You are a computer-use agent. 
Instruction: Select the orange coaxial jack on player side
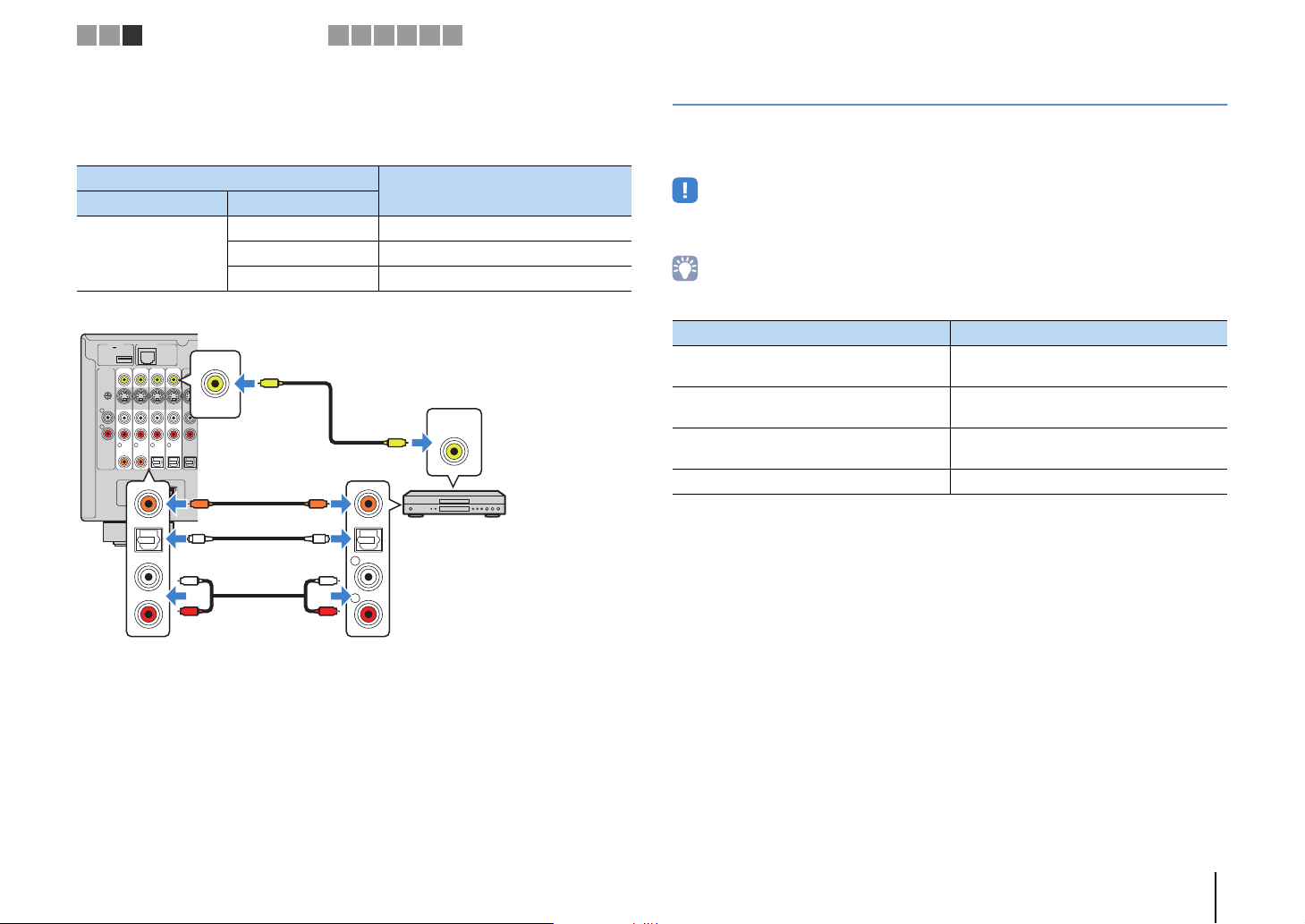coord(368,504)
